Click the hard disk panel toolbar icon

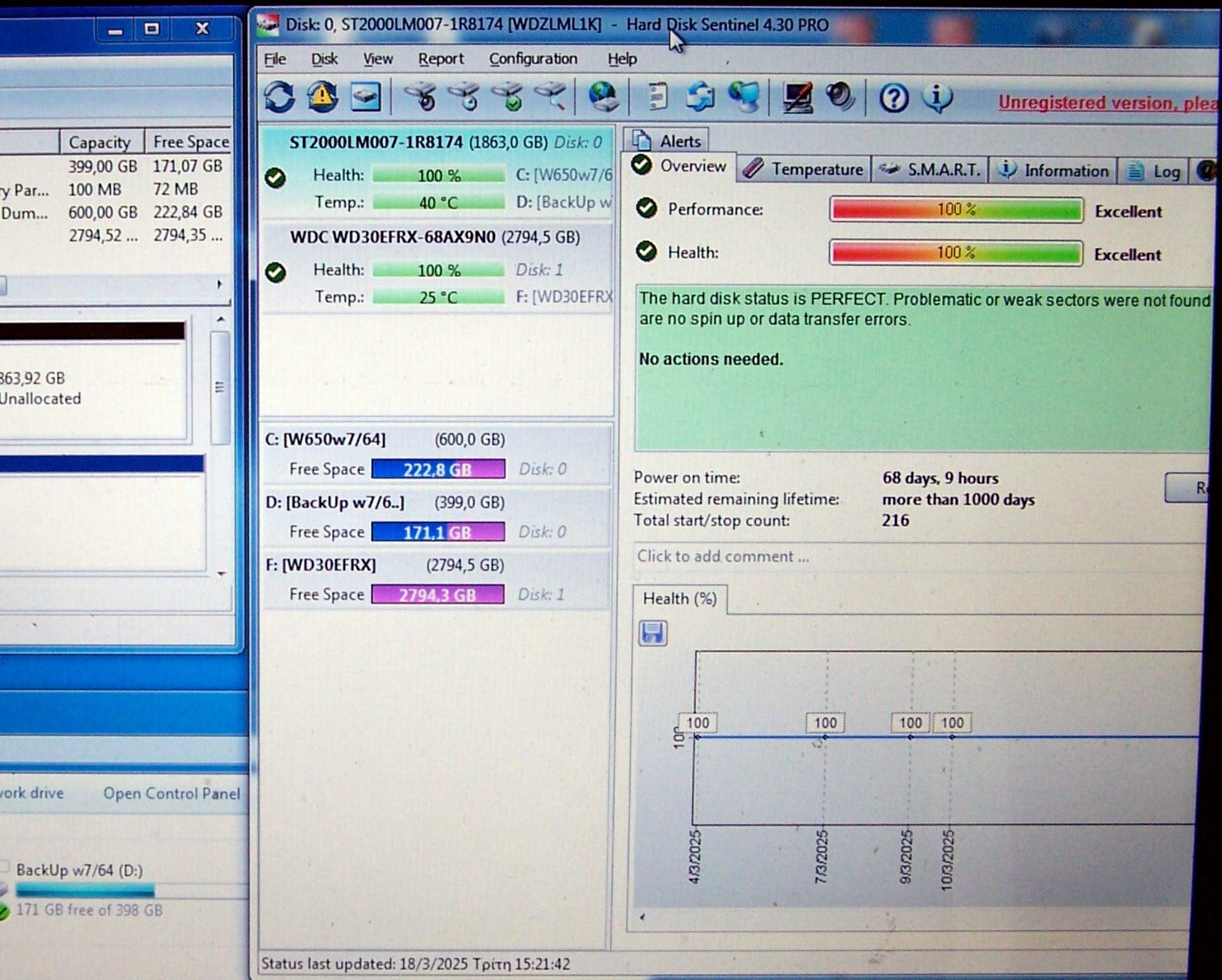coord(366,97)
